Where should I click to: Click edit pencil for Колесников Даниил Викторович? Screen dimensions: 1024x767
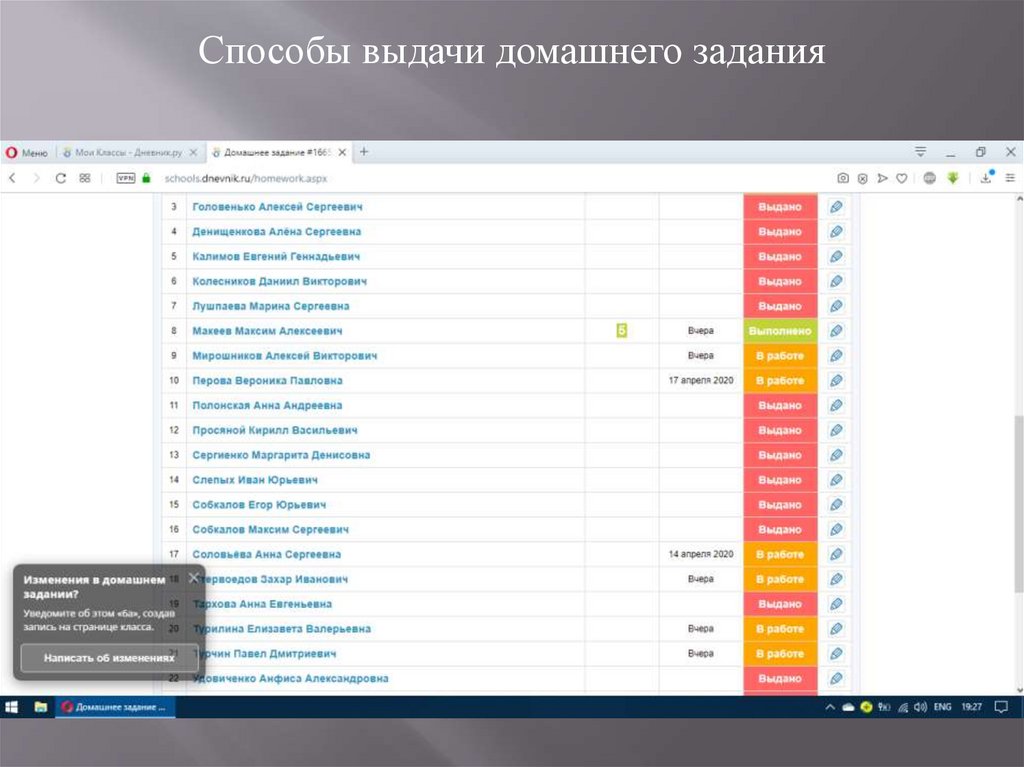click(836, 282)
